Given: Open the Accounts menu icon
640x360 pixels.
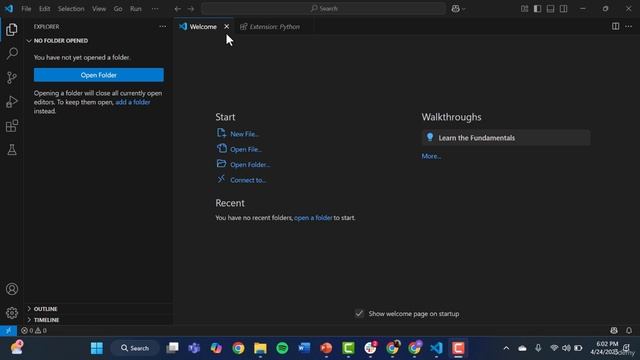Looking at the screenshot, I should tap(12, 289).
